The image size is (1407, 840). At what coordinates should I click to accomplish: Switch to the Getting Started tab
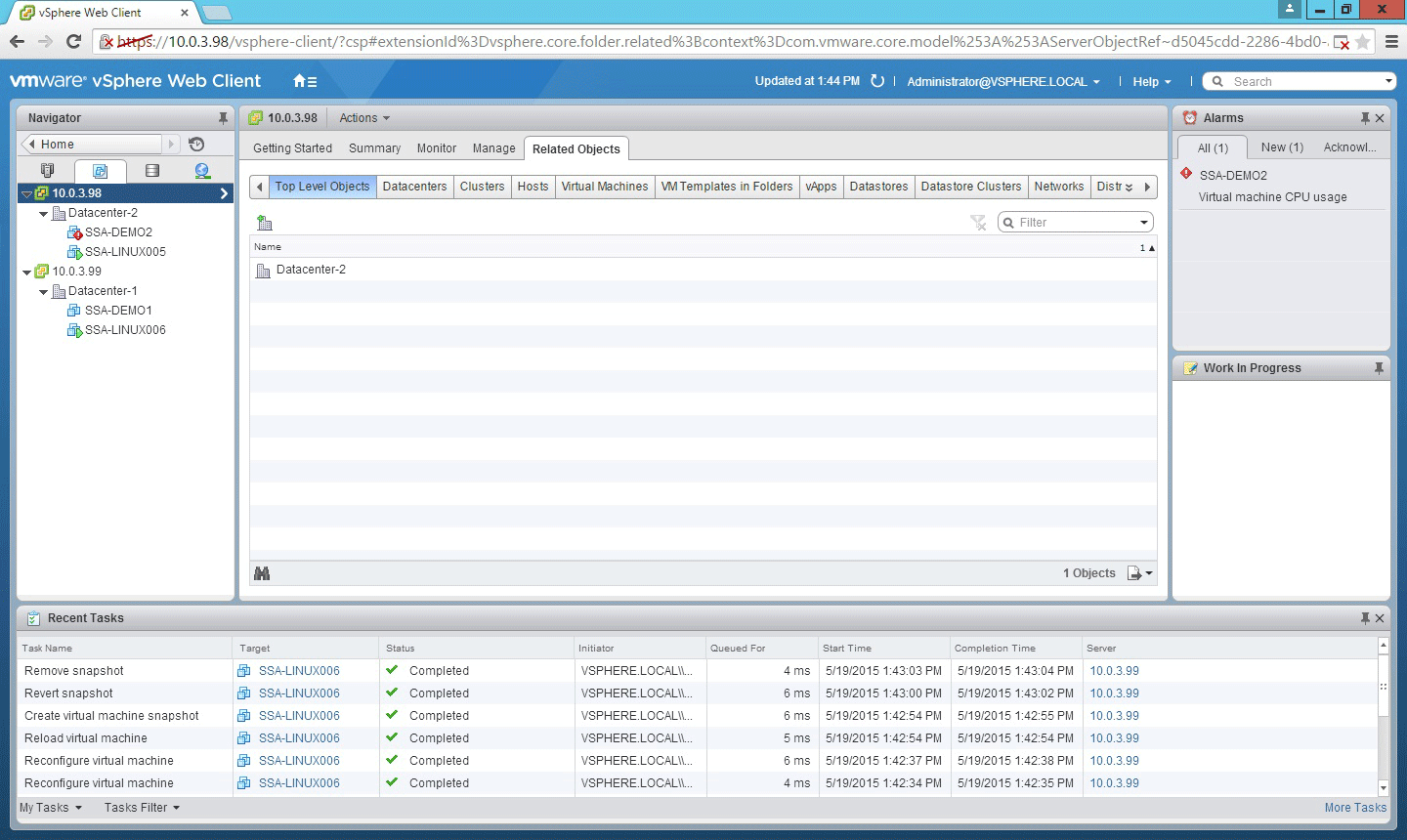[x=292, y=148]
